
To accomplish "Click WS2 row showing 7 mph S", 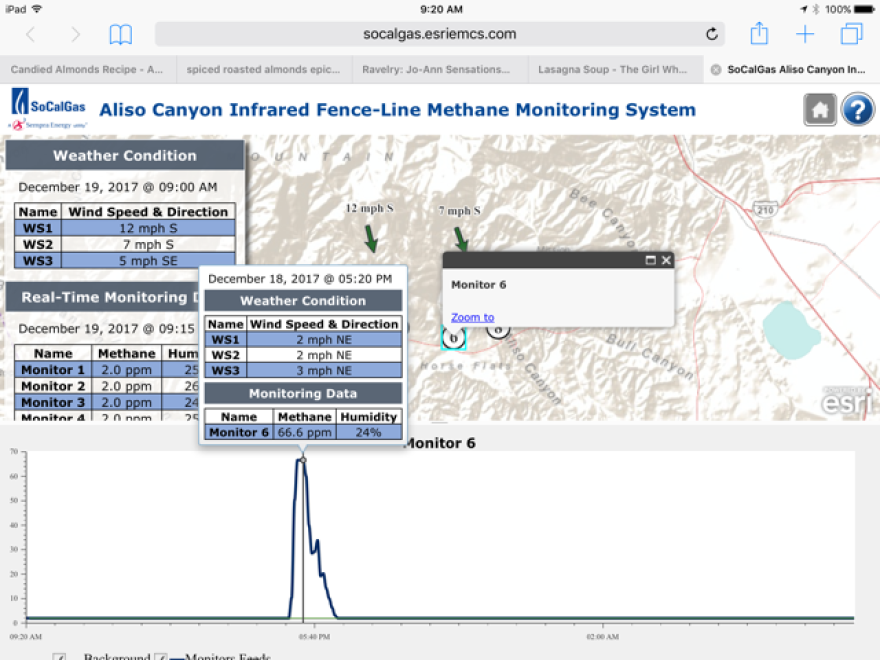I will 125,244.
